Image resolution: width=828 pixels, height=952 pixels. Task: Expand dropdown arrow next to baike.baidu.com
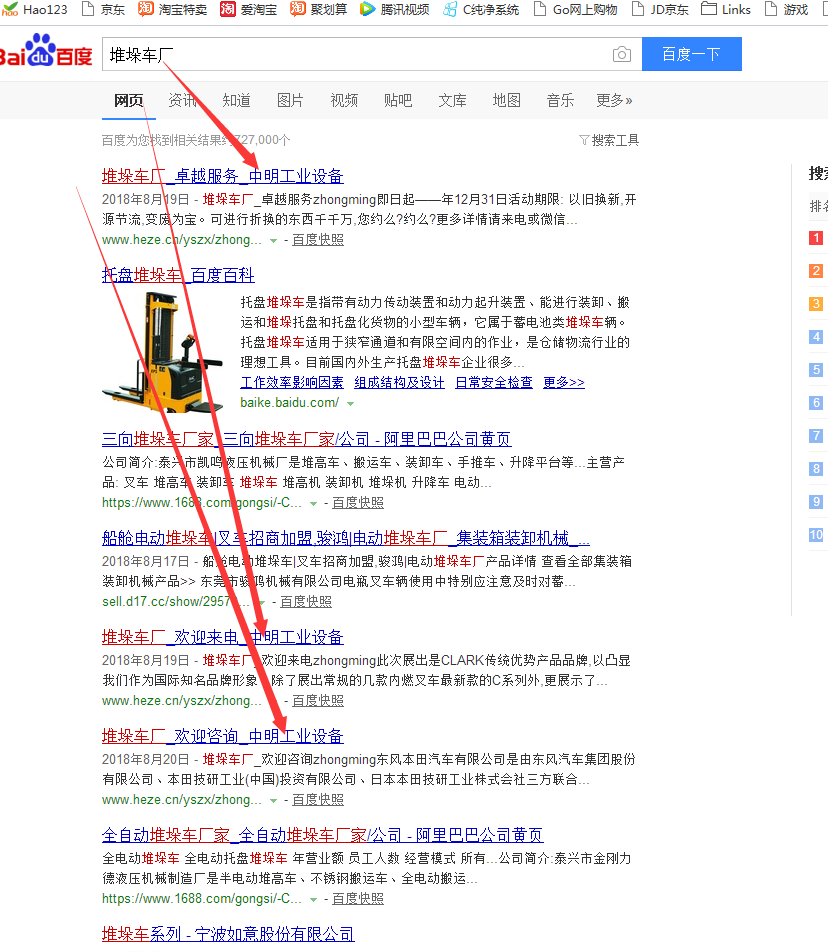[350, 404]
